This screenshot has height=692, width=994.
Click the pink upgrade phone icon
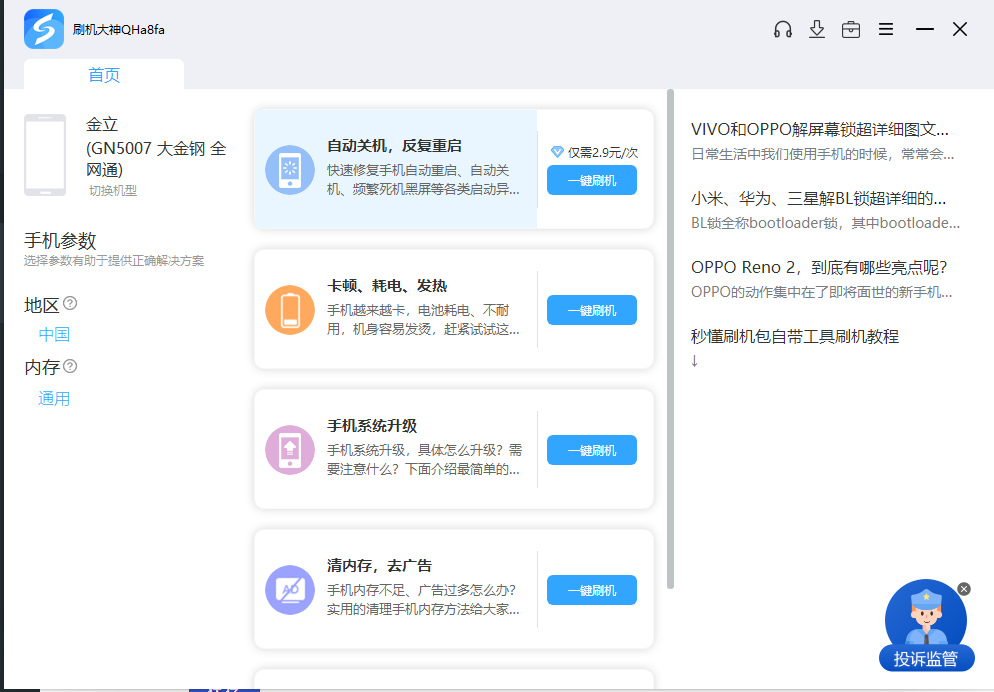(290, 450)
